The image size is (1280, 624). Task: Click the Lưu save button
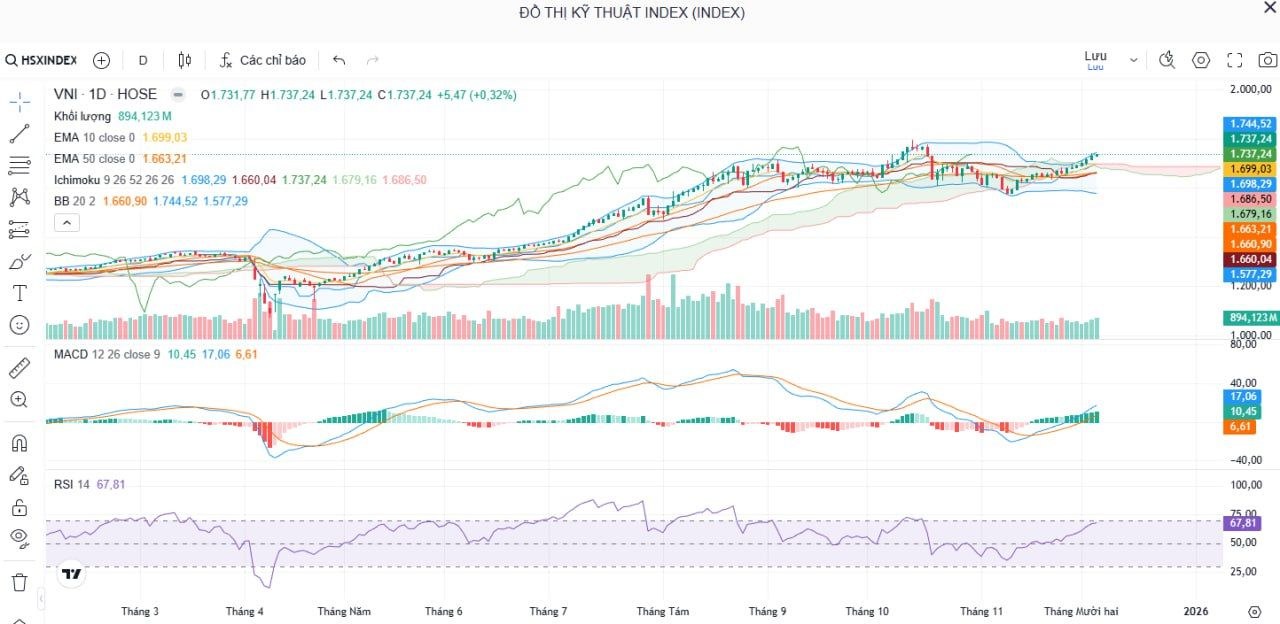coord(1094,56)
